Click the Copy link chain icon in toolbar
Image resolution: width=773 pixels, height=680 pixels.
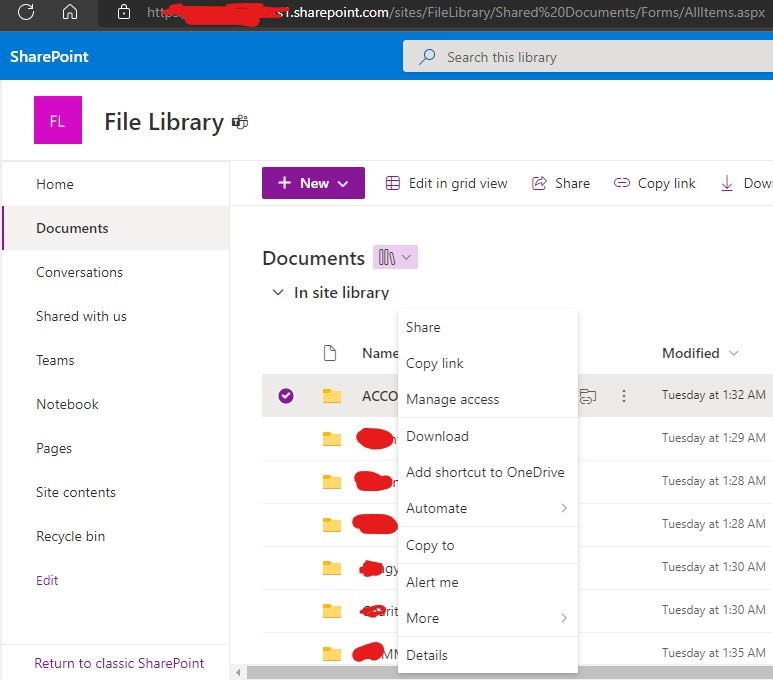pyautogui.click(x=622, y=183)
